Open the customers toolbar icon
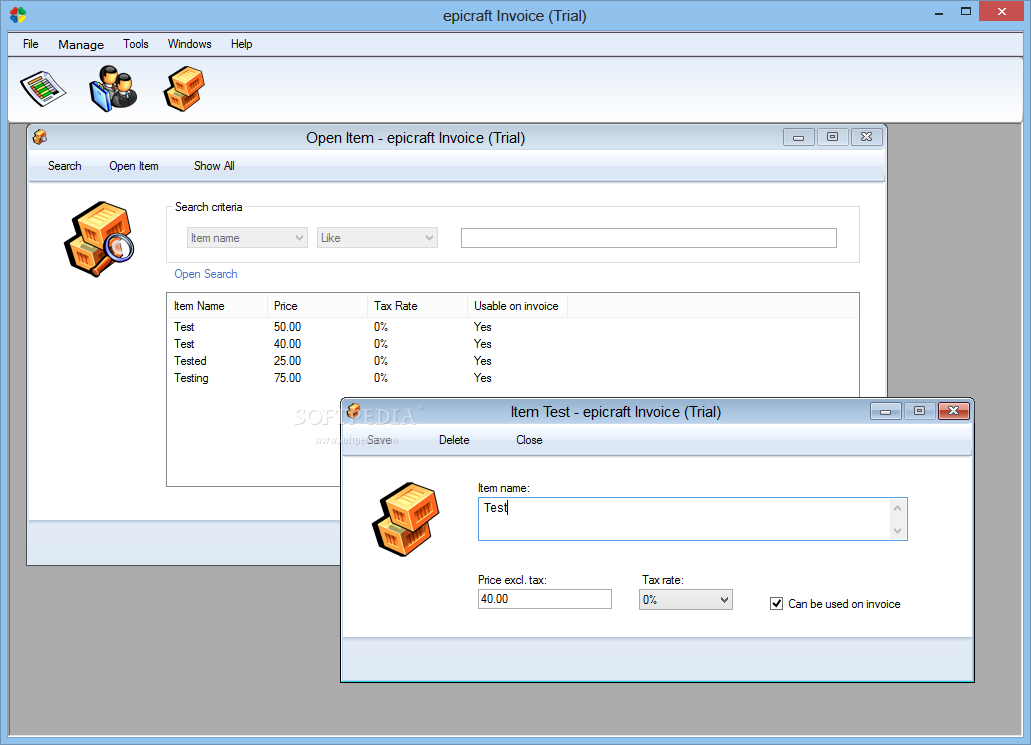The height and width of the screenshot is (745, 1031). [x=113, y=88]
